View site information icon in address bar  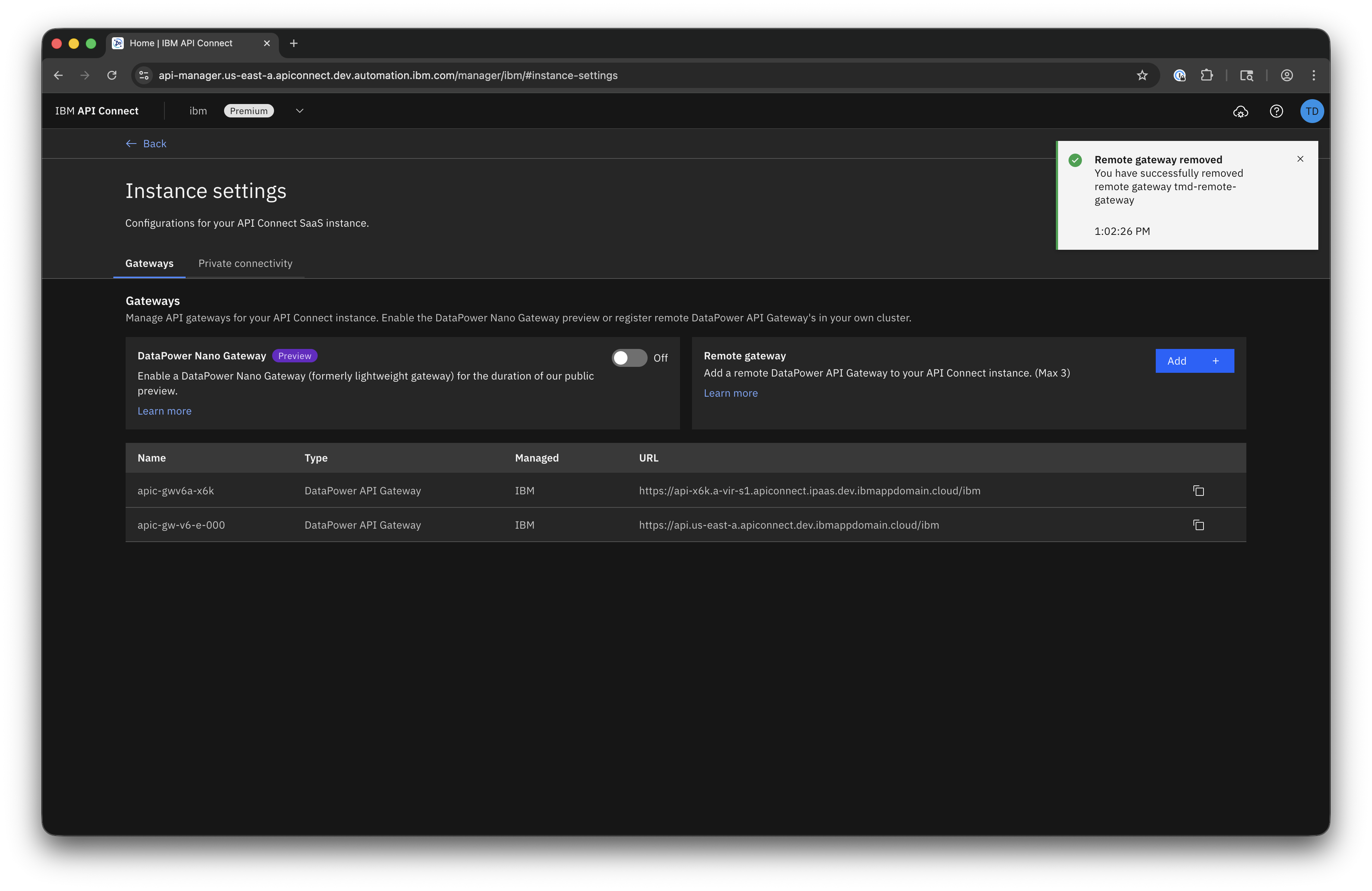pyautogui.click(x=144, y=76)
